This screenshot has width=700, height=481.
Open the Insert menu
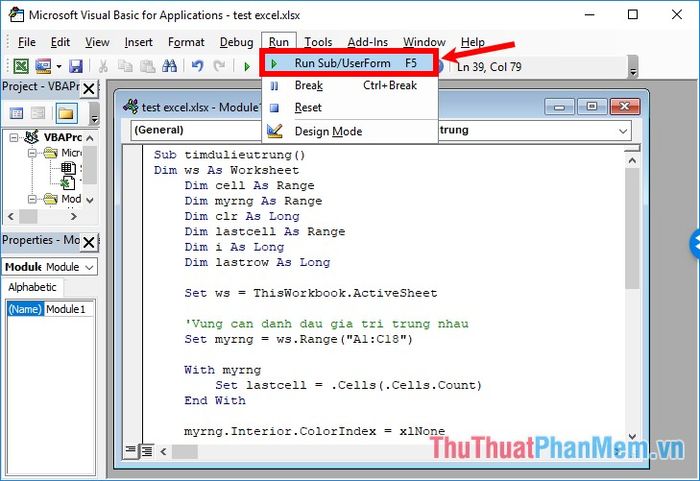coord(138,42)
